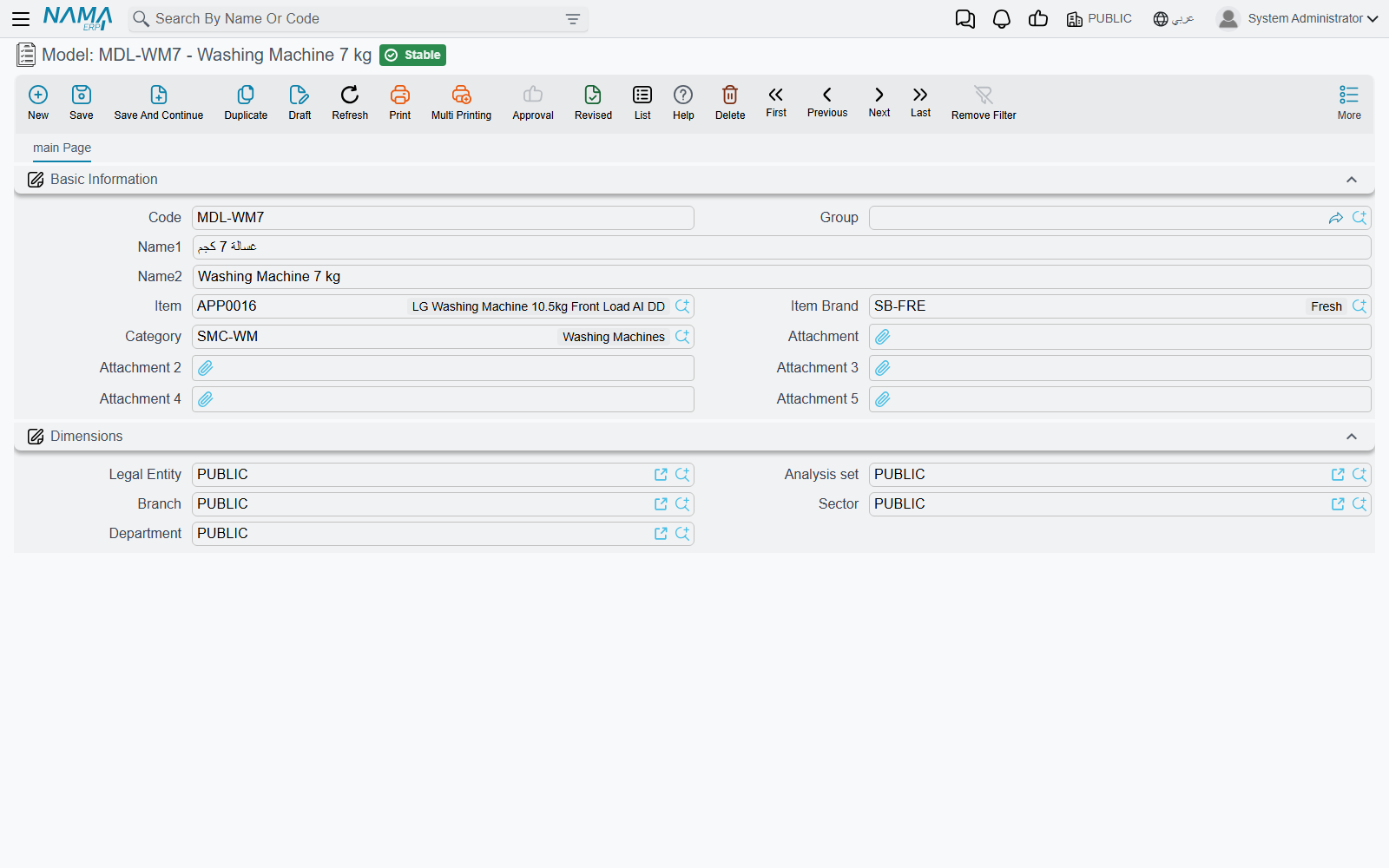
Task: Open lookup search for Item field
Action: click(x=682, y=306)
